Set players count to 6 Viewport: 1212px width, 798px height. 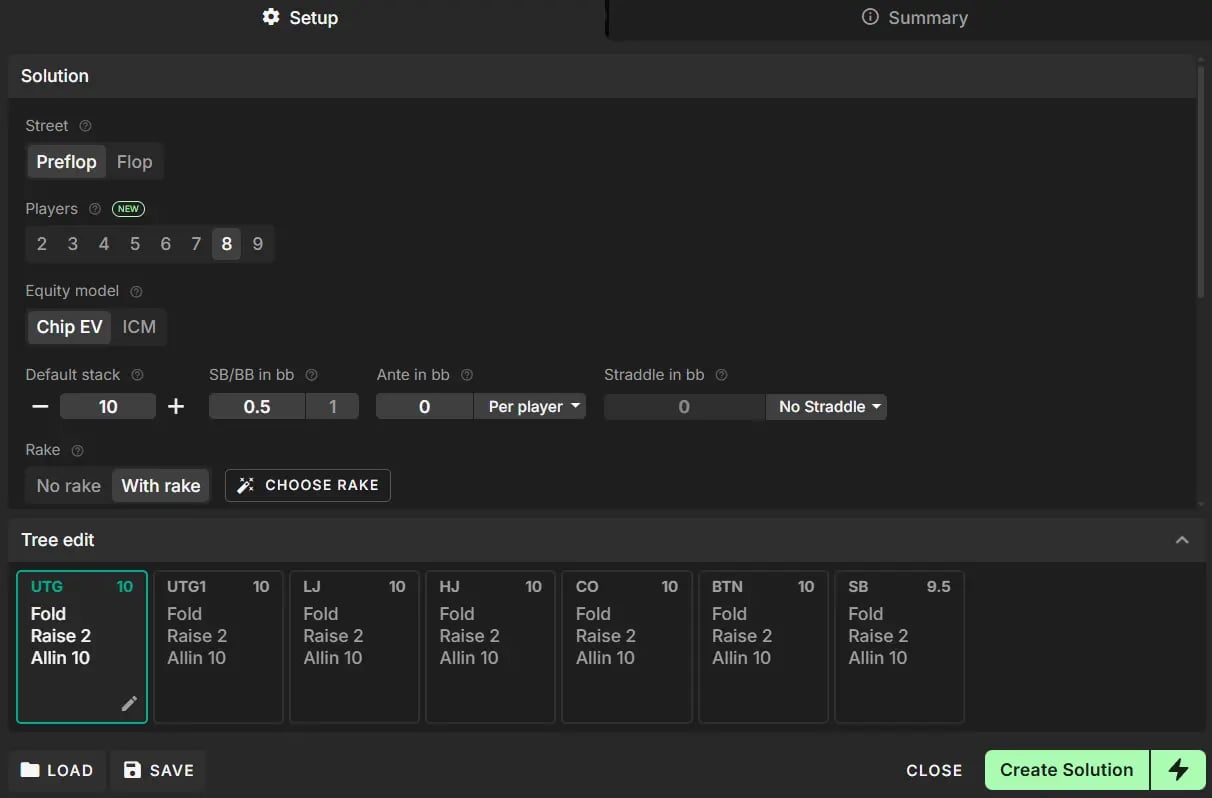166,244
